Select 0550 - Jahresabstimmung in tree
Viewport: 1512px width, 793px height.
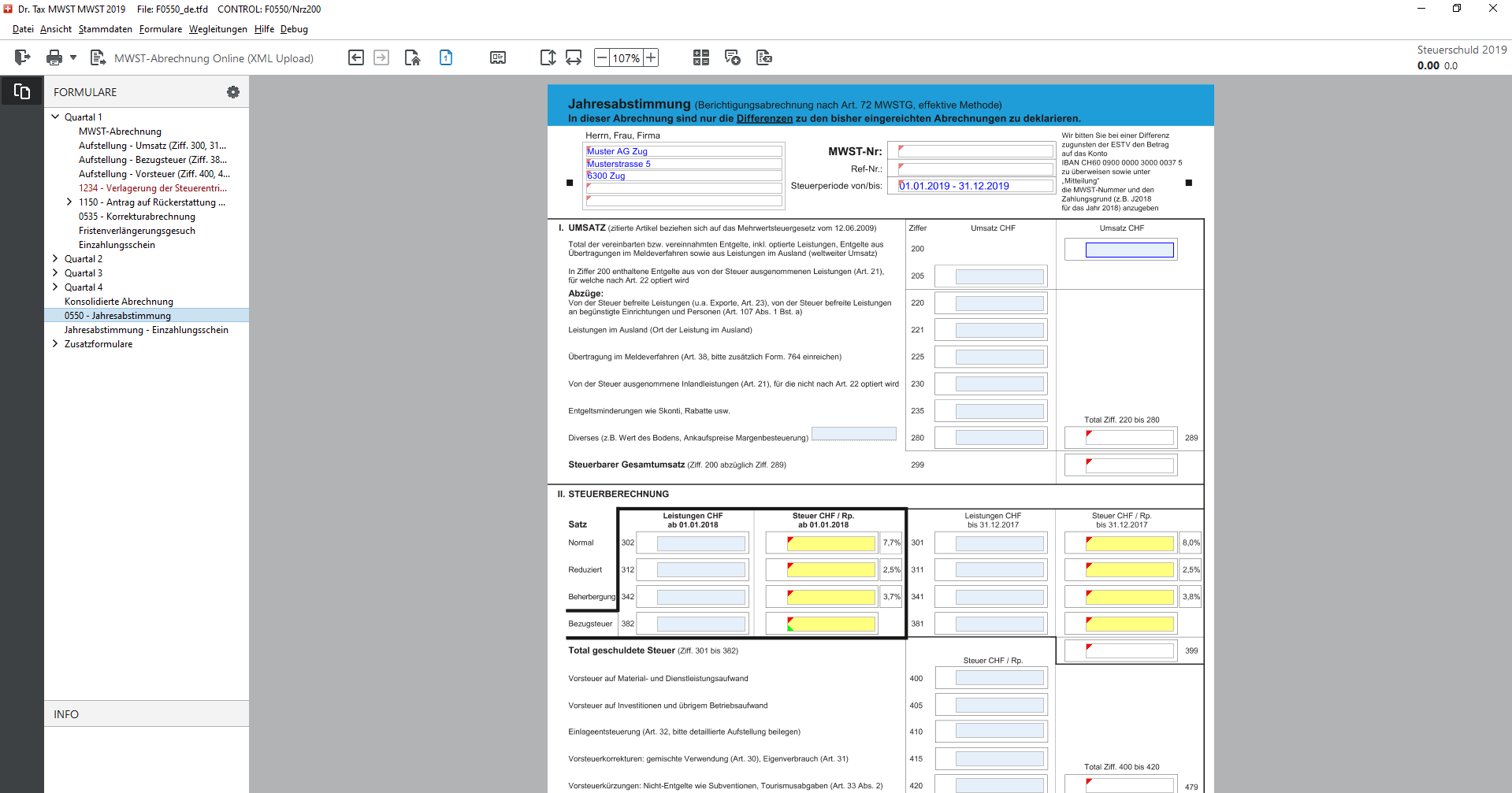[117, 316]
